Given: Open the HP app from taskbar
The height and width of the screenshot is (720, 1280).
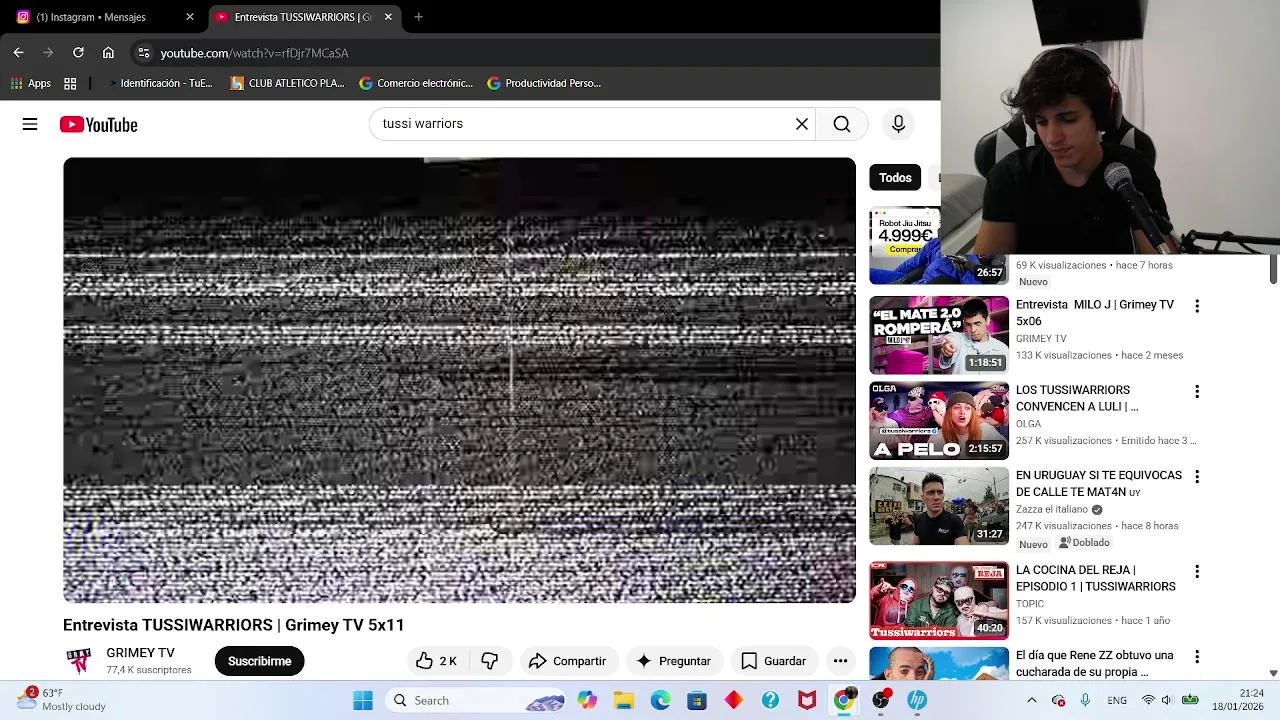Looking at the screenshot, I should pyautogui.click(x=917, y=700).
